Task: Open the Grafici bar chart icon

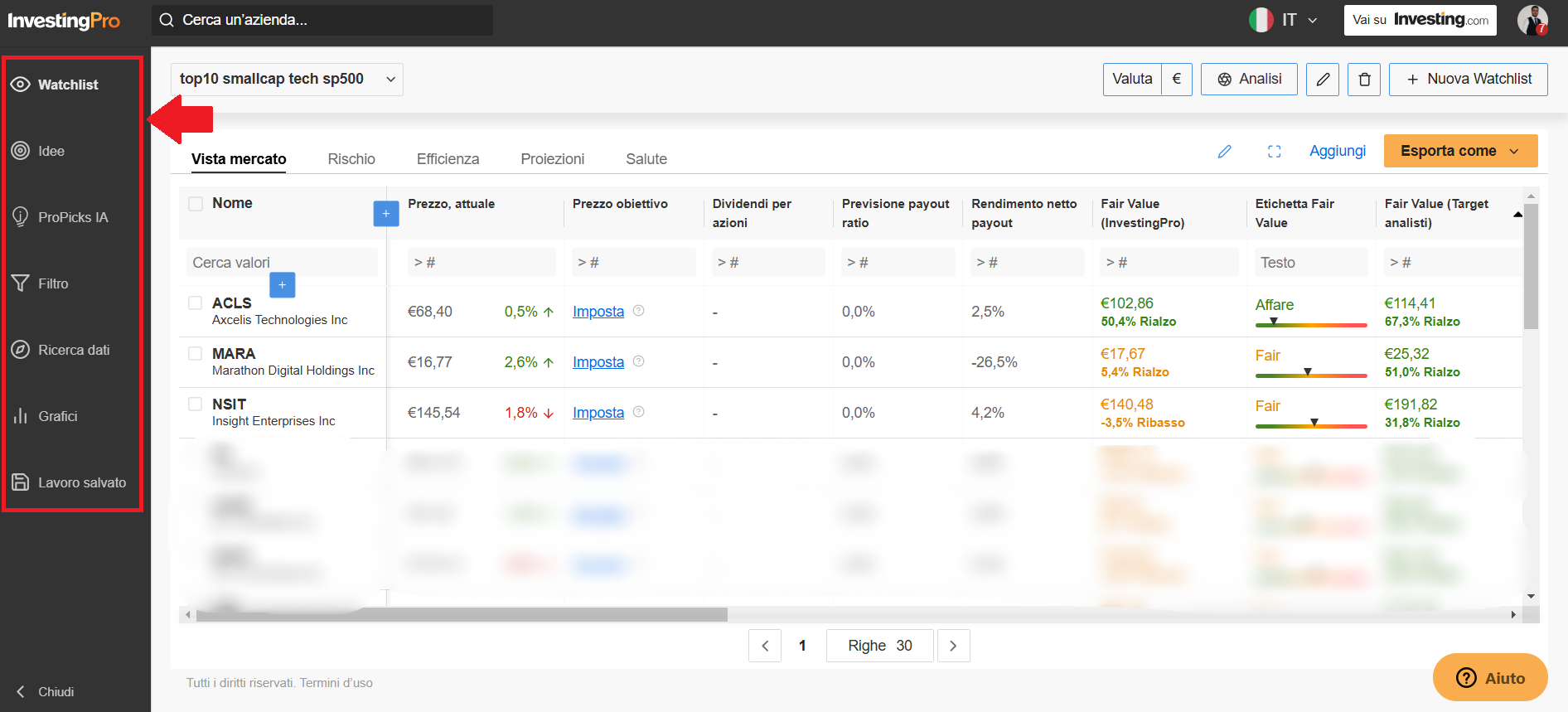Action: tap(21, 416)
